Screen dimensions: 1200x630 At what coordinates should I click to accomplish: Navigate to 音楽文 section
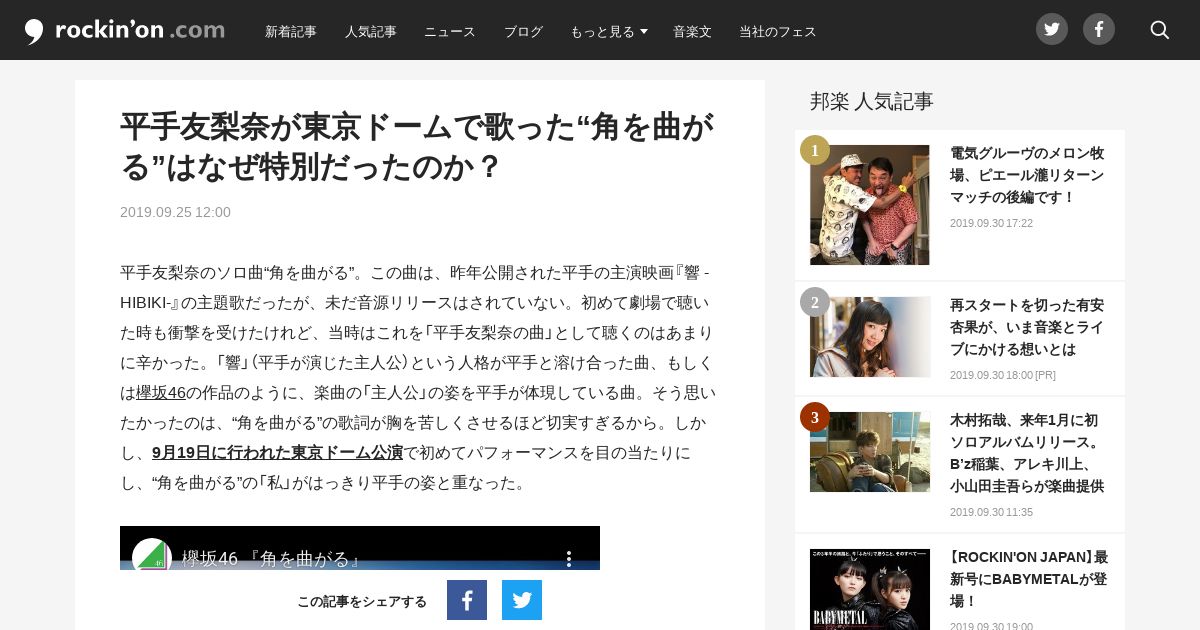692,31
